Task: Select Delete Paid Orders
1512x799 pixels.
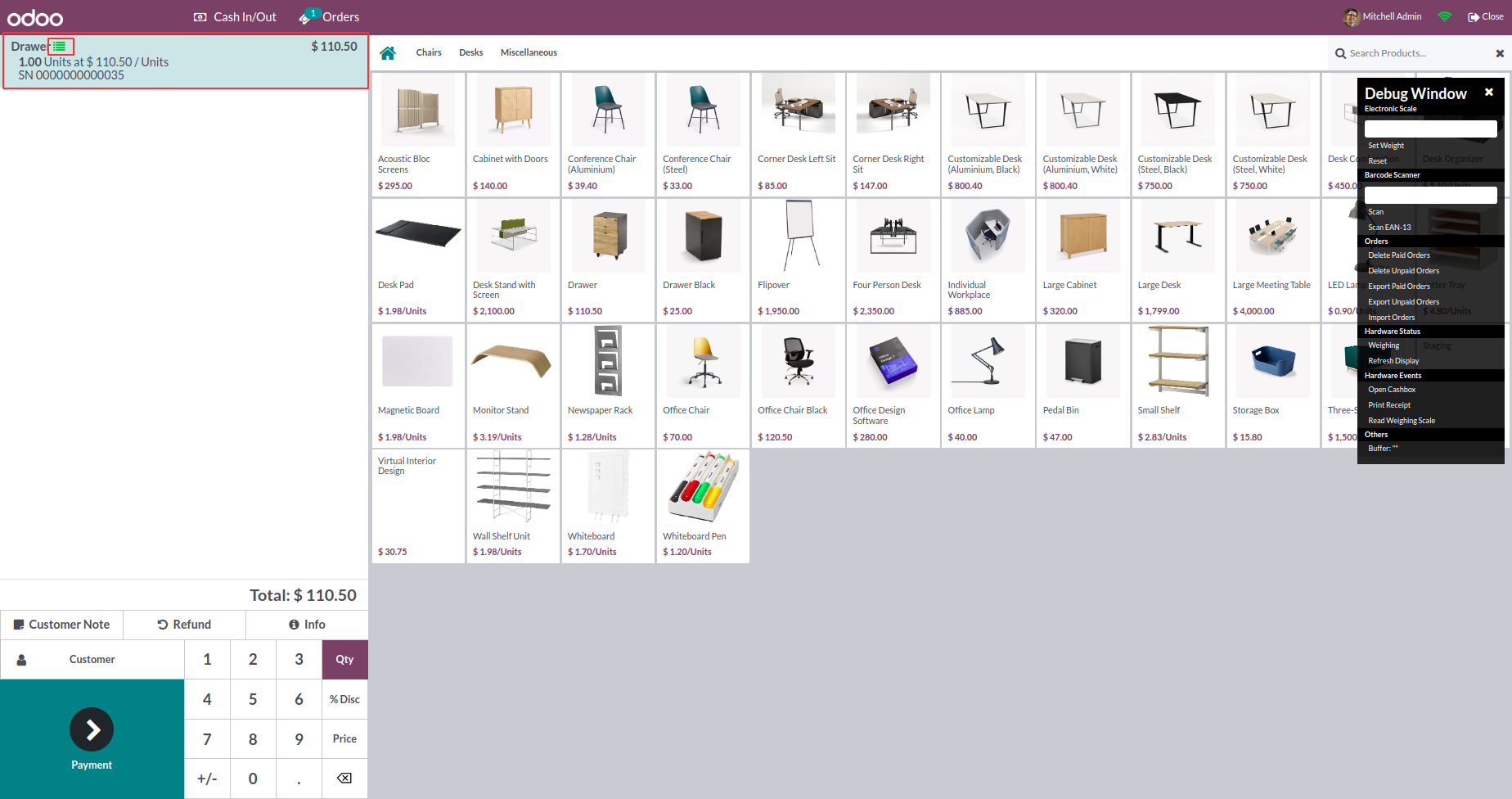Action: [x=1399, y=255]
